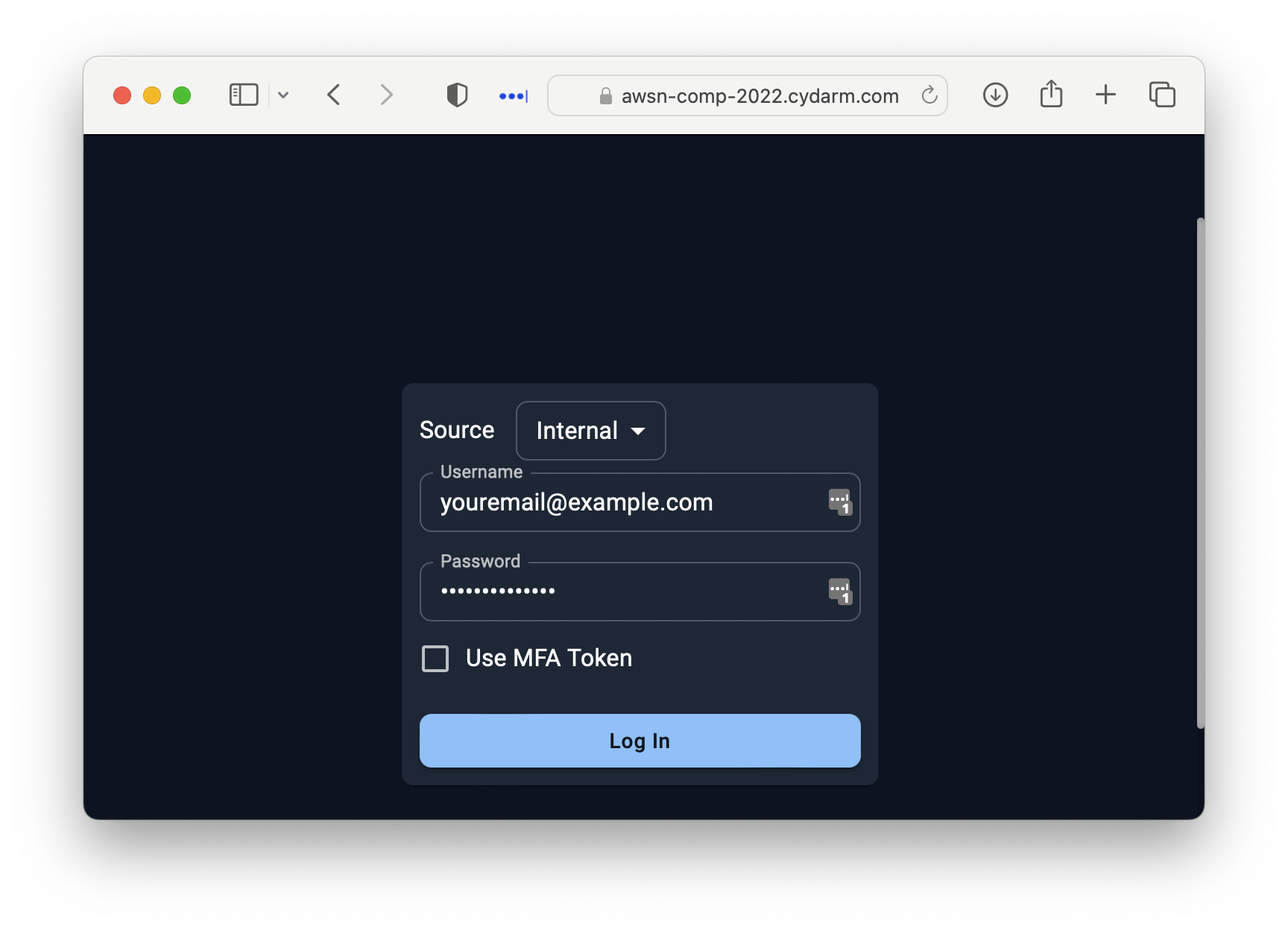The image size is (1288, 930).
Task: Click the blue password manager extension icon
Action: [x=514, y=96]
